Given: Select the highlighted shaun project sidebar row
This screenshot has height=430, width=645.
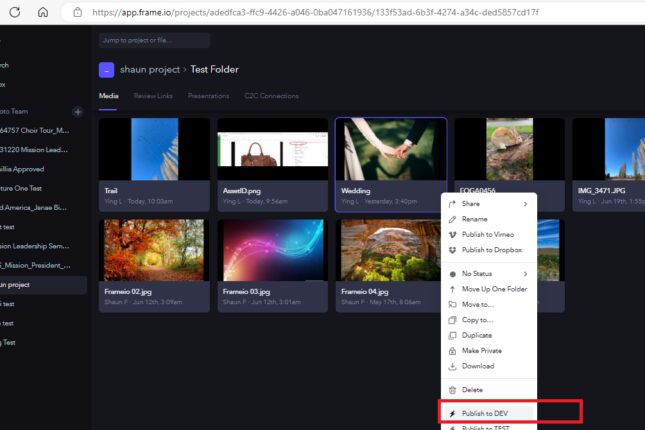Looking at the screenshot, I should pyautogui.click(x=43, y=285).
